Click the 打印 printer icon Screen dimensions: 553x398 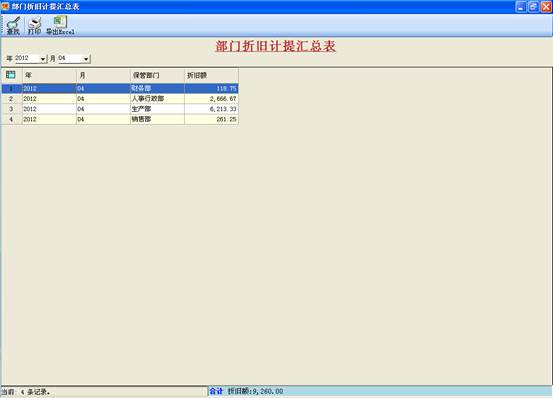35,26
